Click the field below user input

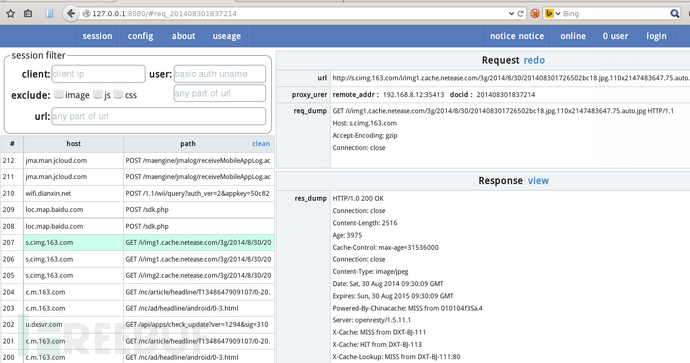(220, 93)
